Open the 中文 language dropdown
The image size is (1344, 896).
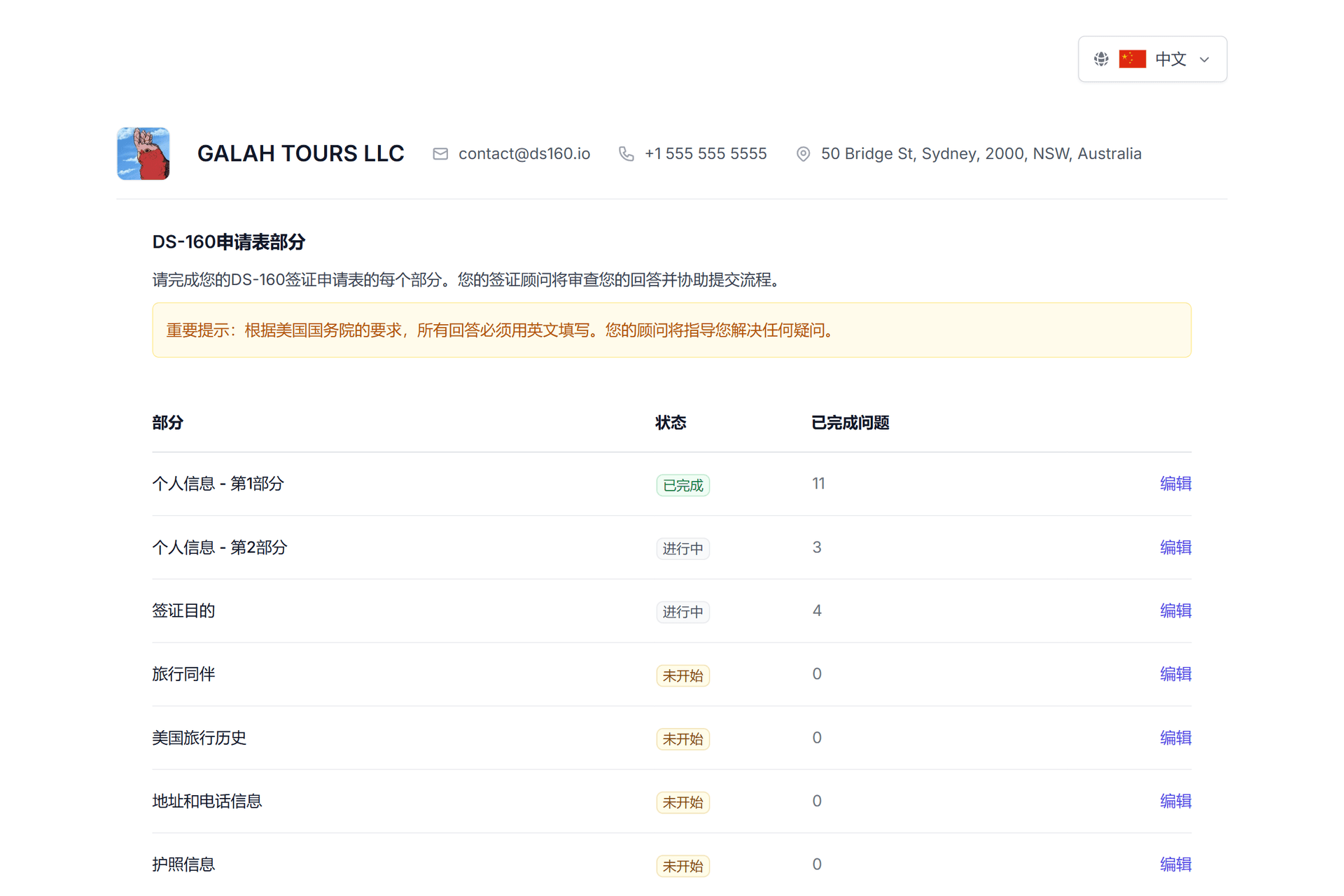click(1170, 59)
